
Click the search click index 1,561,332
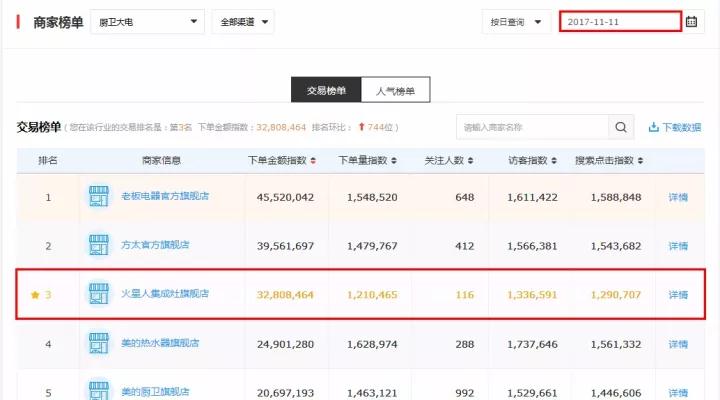616,344
